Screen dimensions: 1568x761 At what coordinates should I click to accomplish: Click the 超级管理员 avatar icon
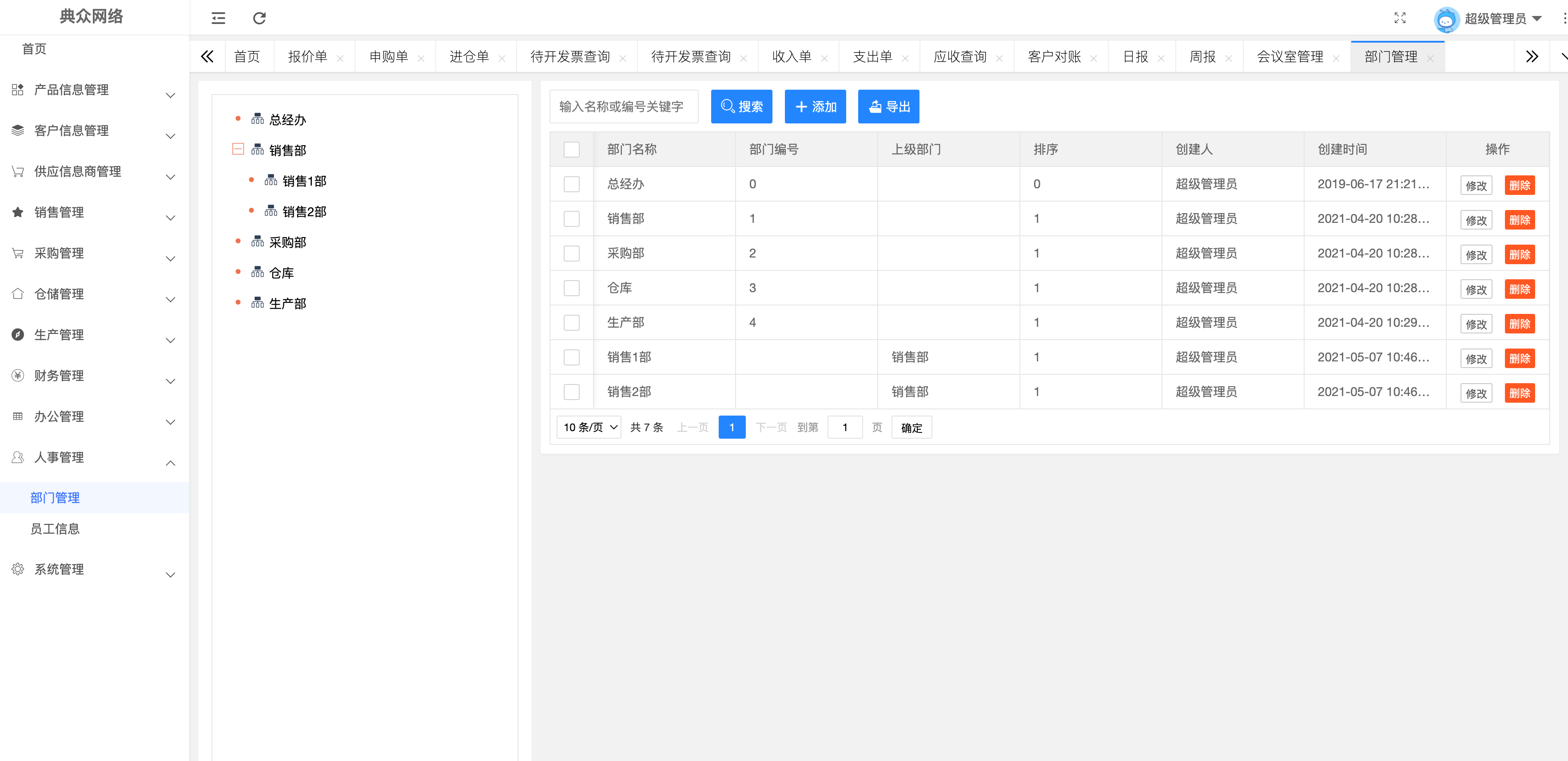1446,20
